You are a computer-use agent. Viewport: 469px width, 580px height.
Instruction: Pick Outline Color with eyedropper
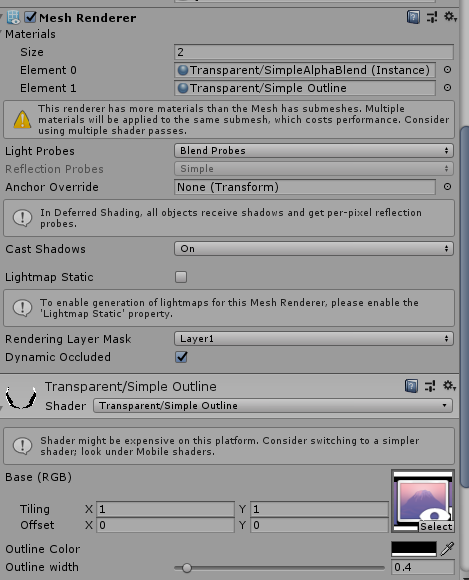(x=447, y=549)
